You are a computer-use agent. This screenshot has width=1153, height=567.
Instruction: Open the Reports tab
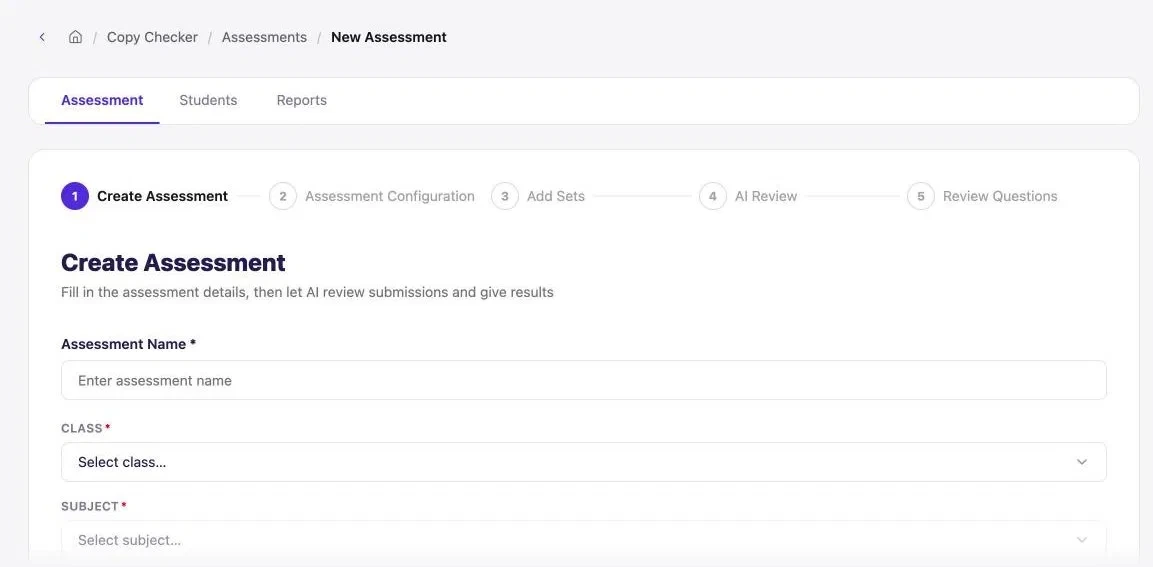301,100
